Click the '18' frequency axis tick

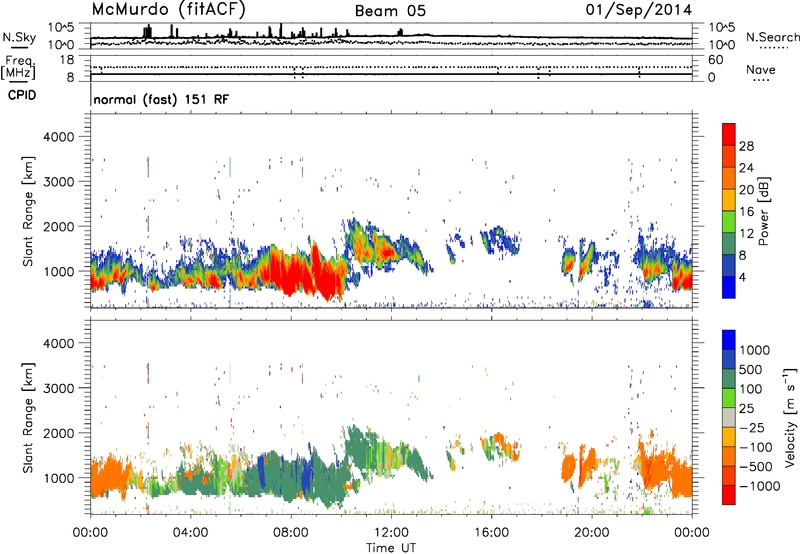(x=67, y=60)
